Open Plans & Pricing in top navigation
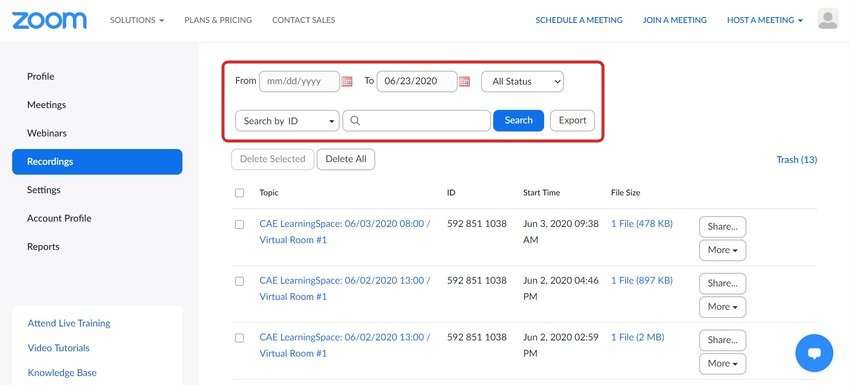The image size is (850, 385). (x=218, y=20)
